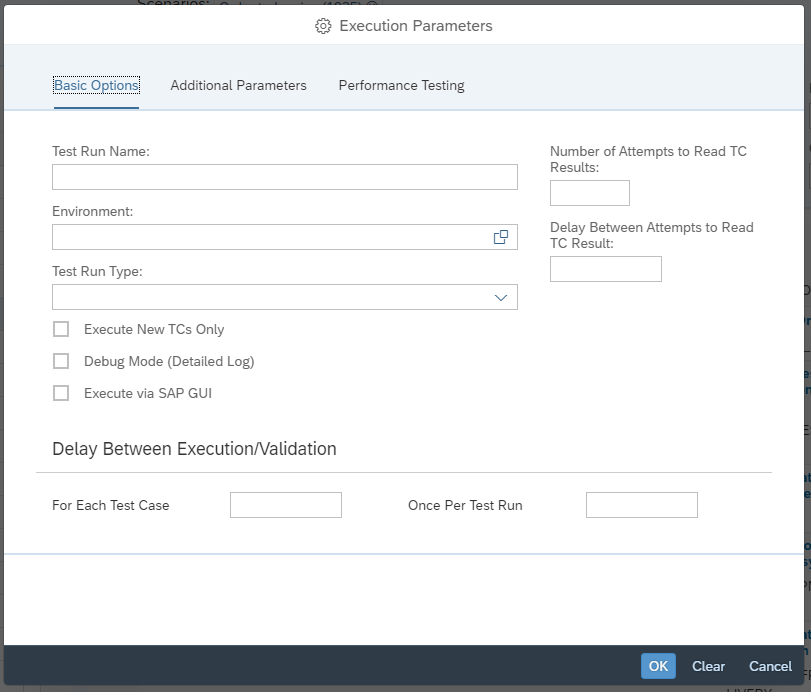Toggle Debug Mode (Detailed Log) checkbox
Image resolution: width=811 pixels, height=692 pixels.
61,361
